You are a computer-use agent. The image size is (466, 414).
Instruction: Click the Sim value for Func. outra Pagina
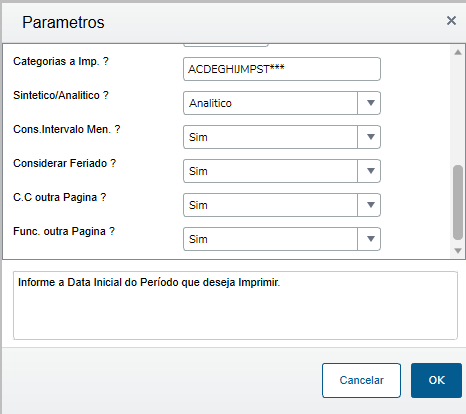point(270,239)
